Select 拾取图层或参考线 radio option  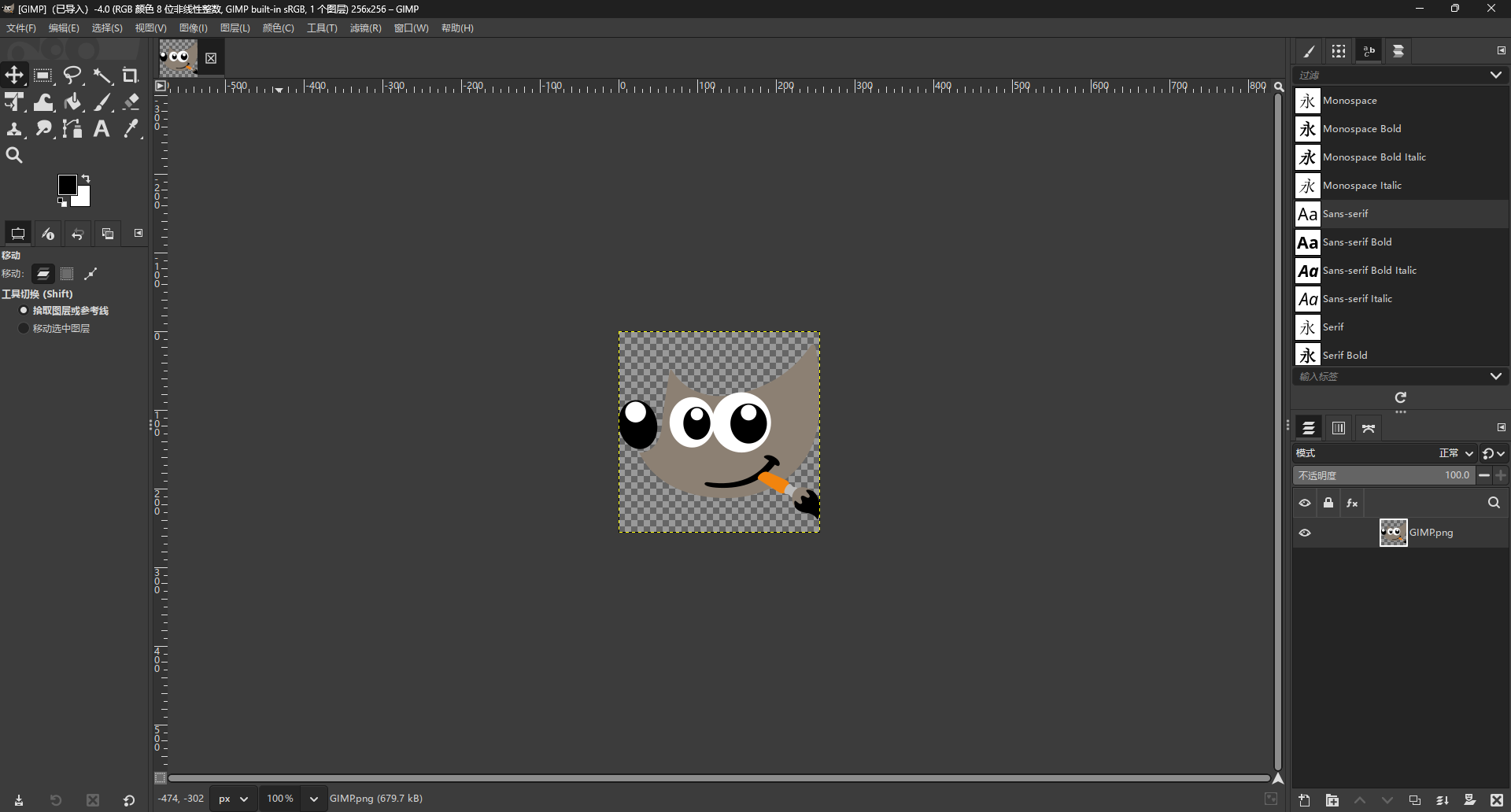click(64, 311)
